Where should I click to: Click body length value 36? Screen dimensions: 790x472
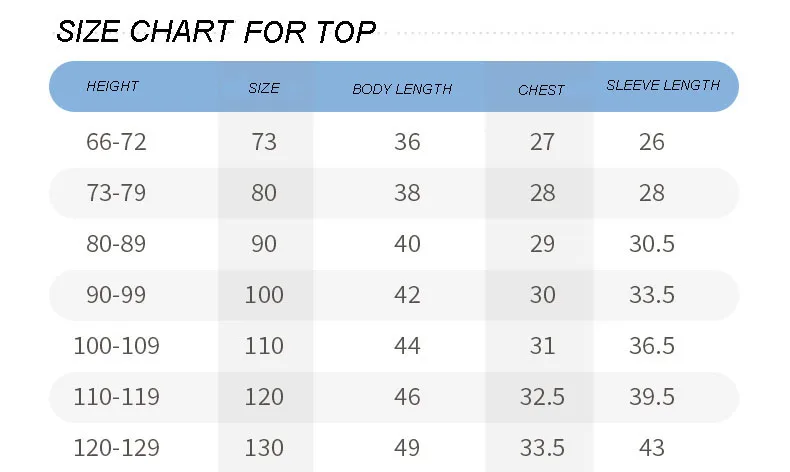click(x=407, y=142)
